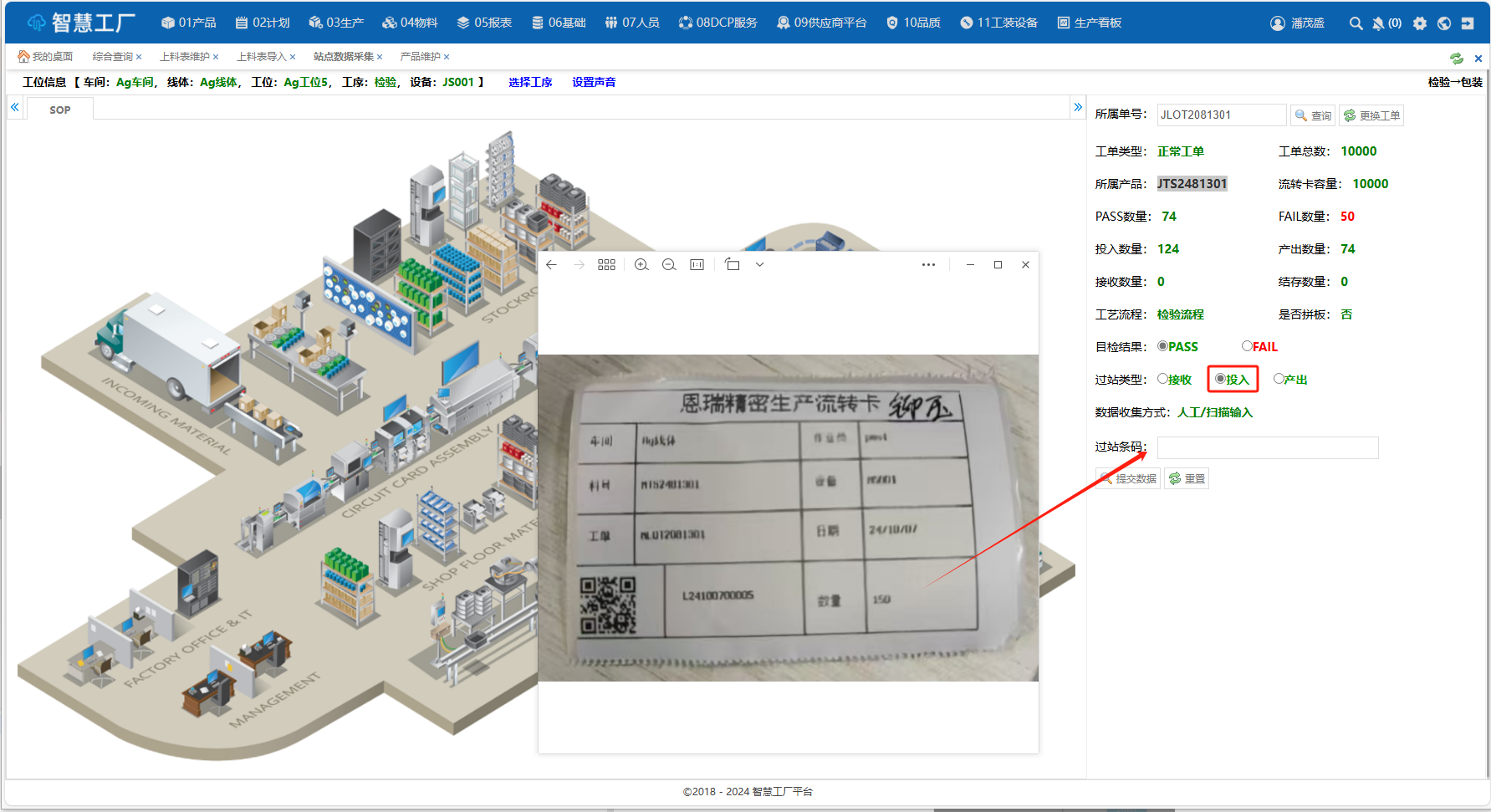1491x812 pixels.
Task: Click the 过站条码 input field
Action: pos(1267,447)
